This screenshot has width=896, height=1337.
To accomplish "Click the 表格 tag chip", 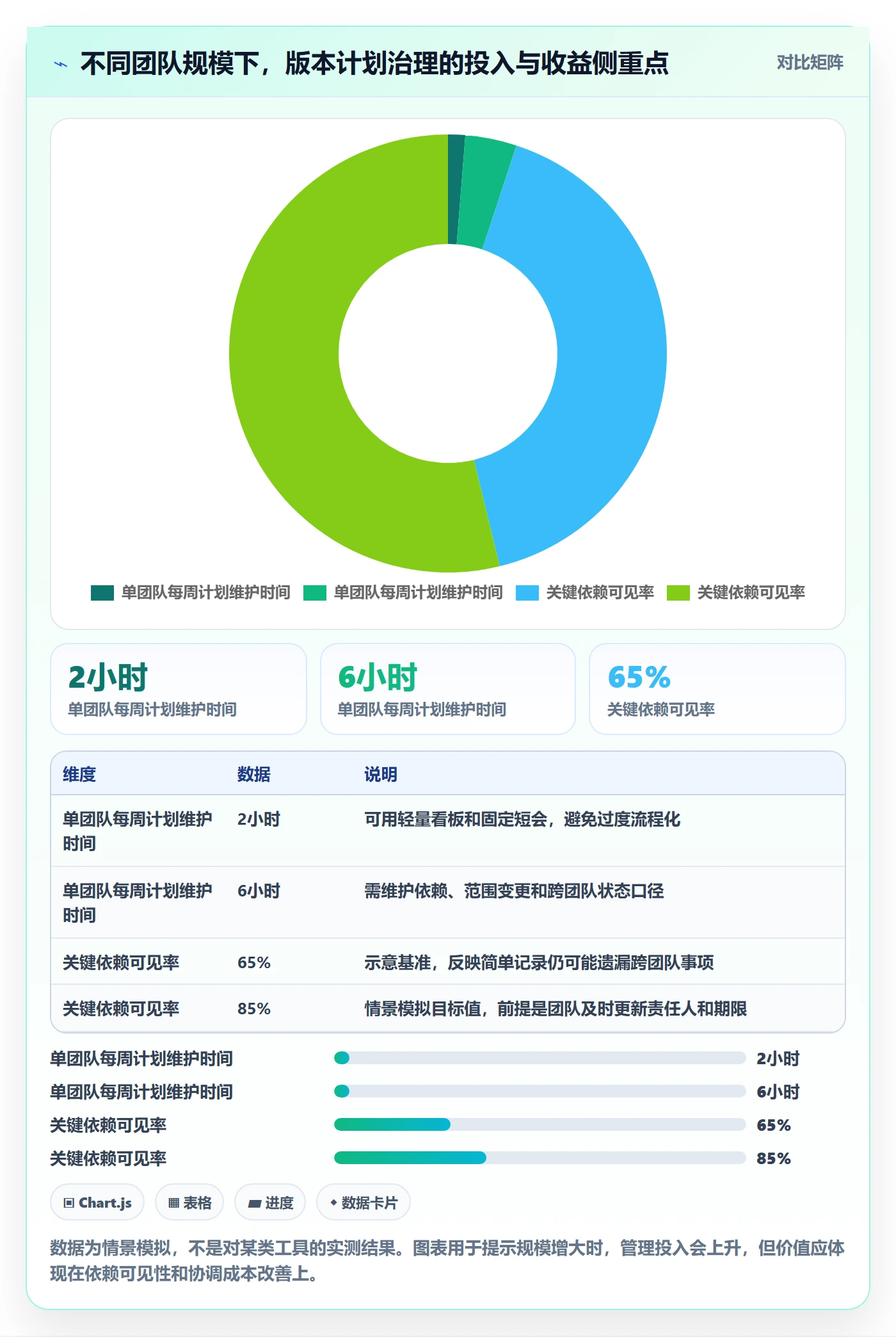I will point(189,1203).
